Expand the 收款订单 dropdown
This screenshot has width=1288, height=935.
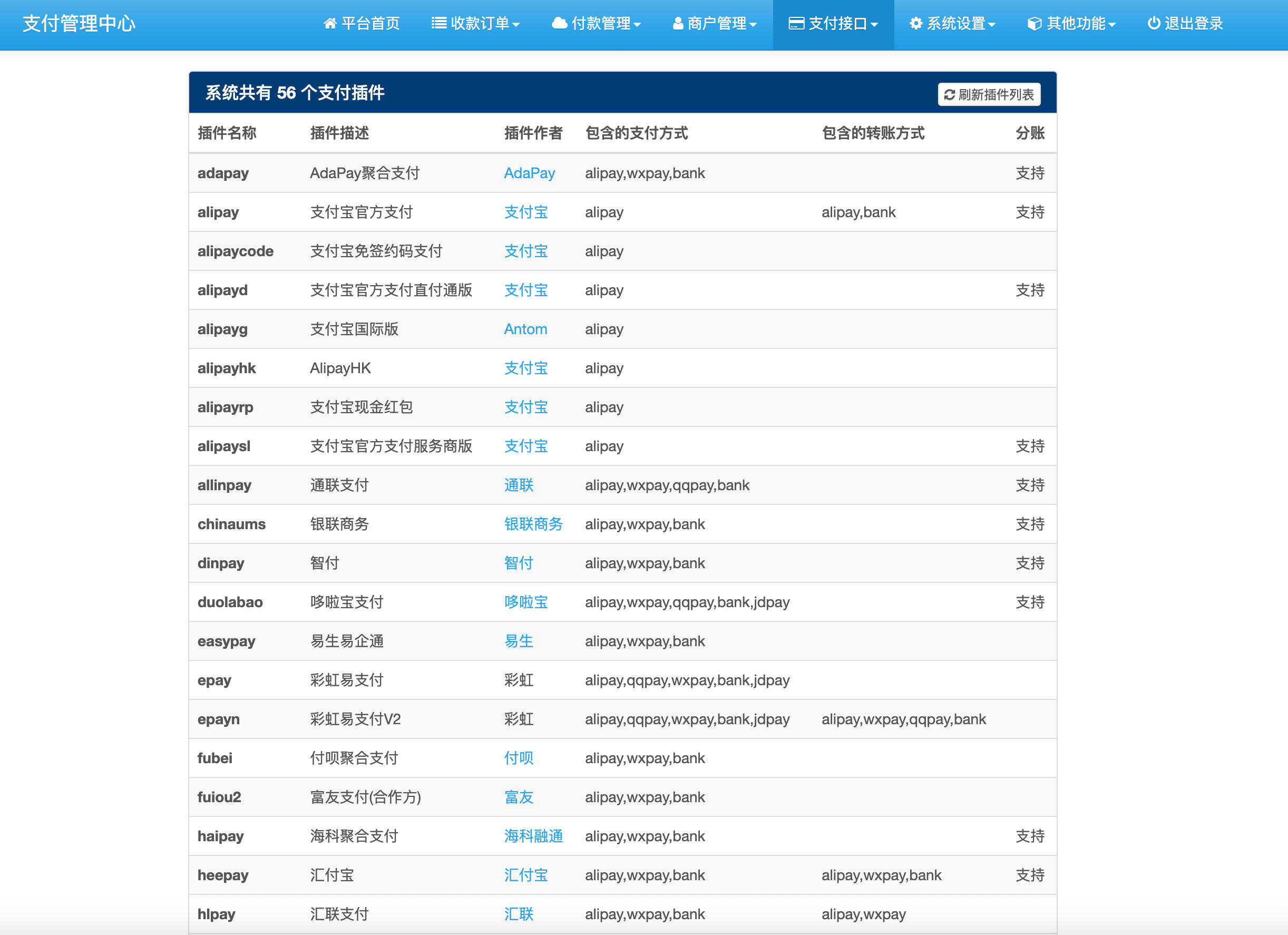476,24
